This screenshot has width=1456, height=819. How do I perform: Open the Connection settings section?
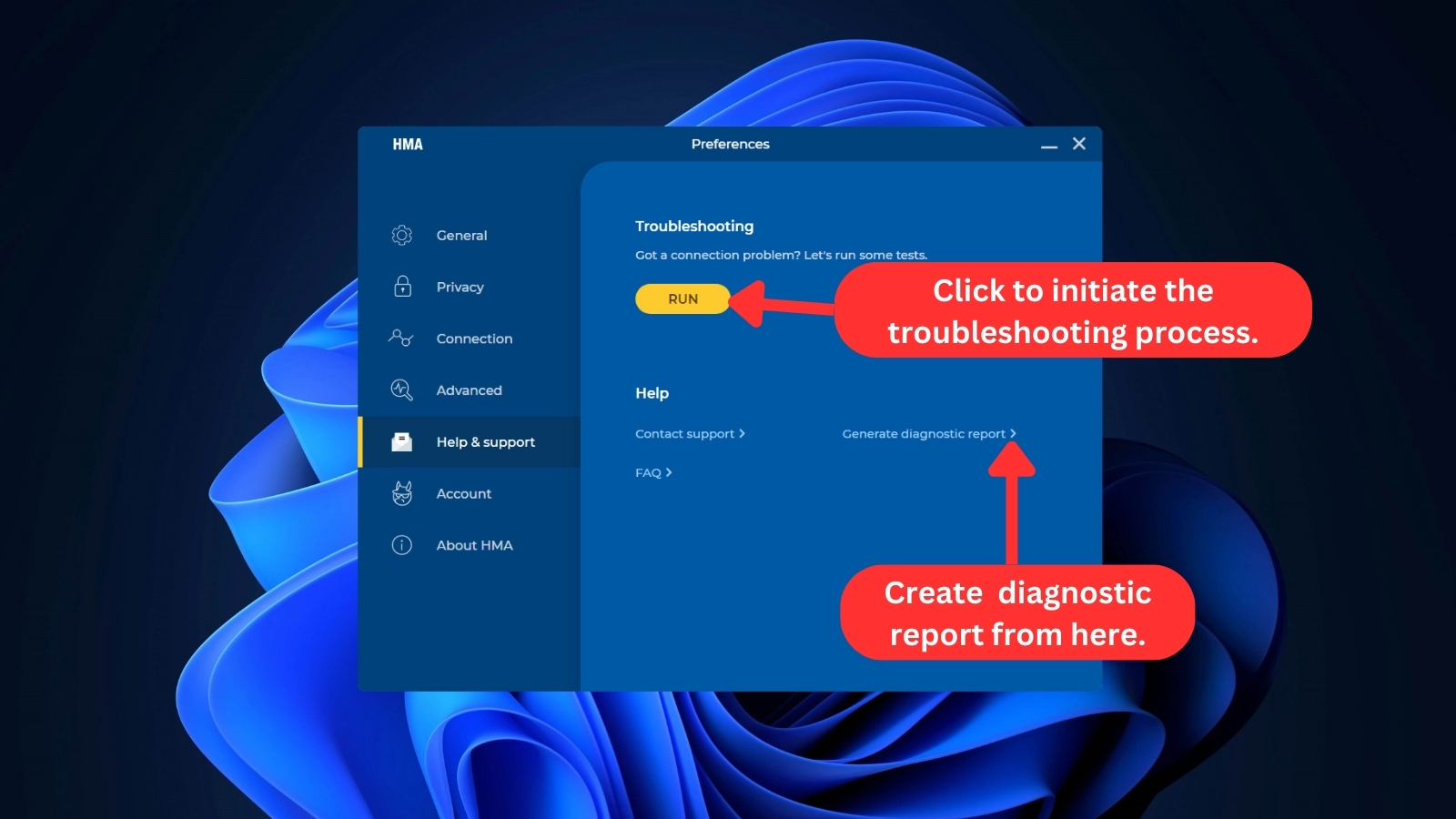pos(470,339)
